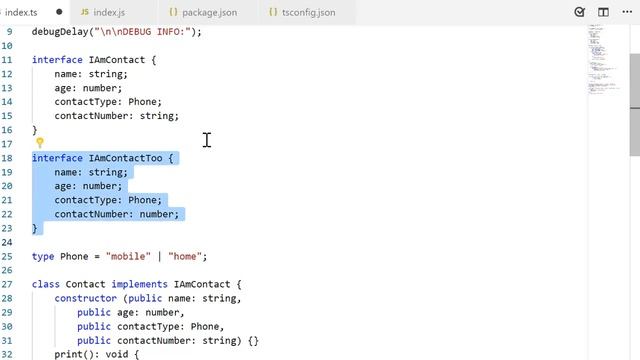
Task: Click 'public contactType: Phone,' on line 30
Action: coord(151,327)
